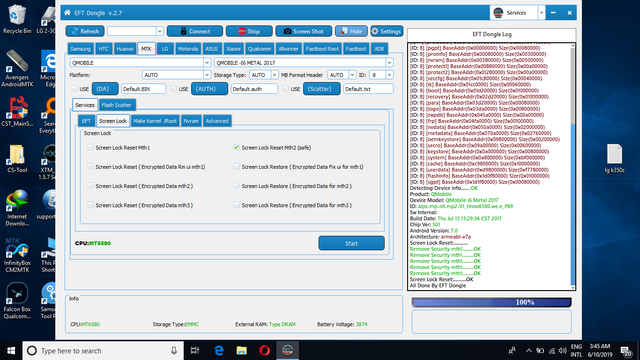
Task: Open ID value dropdown
Action: 389,75
